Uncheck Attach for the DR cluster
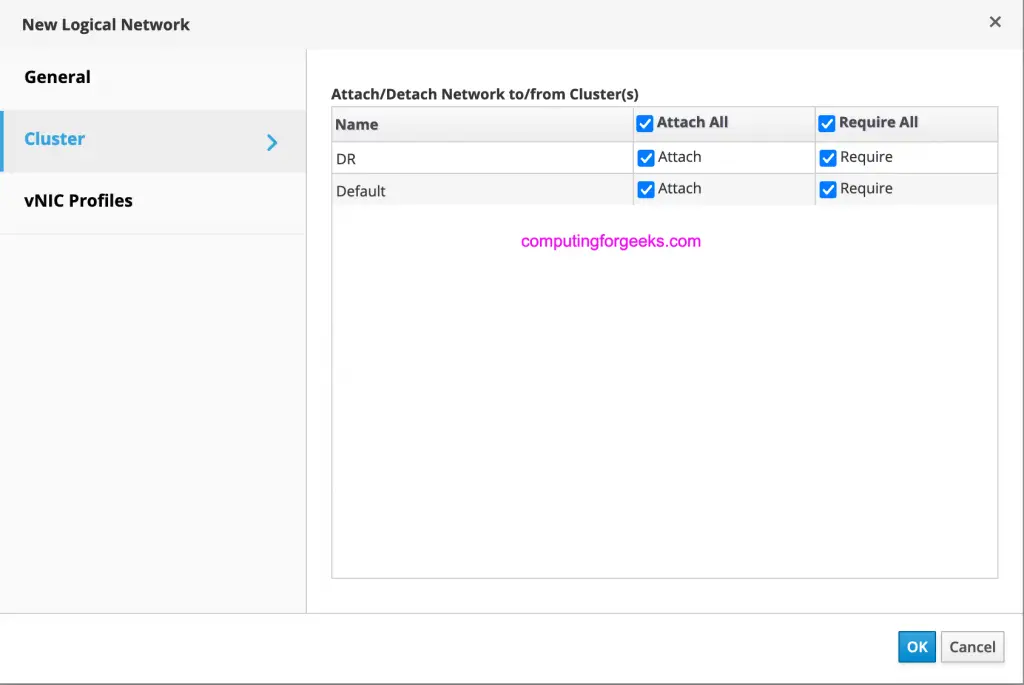This screenshot has width=1024, height=685. (x=646, y=158)
